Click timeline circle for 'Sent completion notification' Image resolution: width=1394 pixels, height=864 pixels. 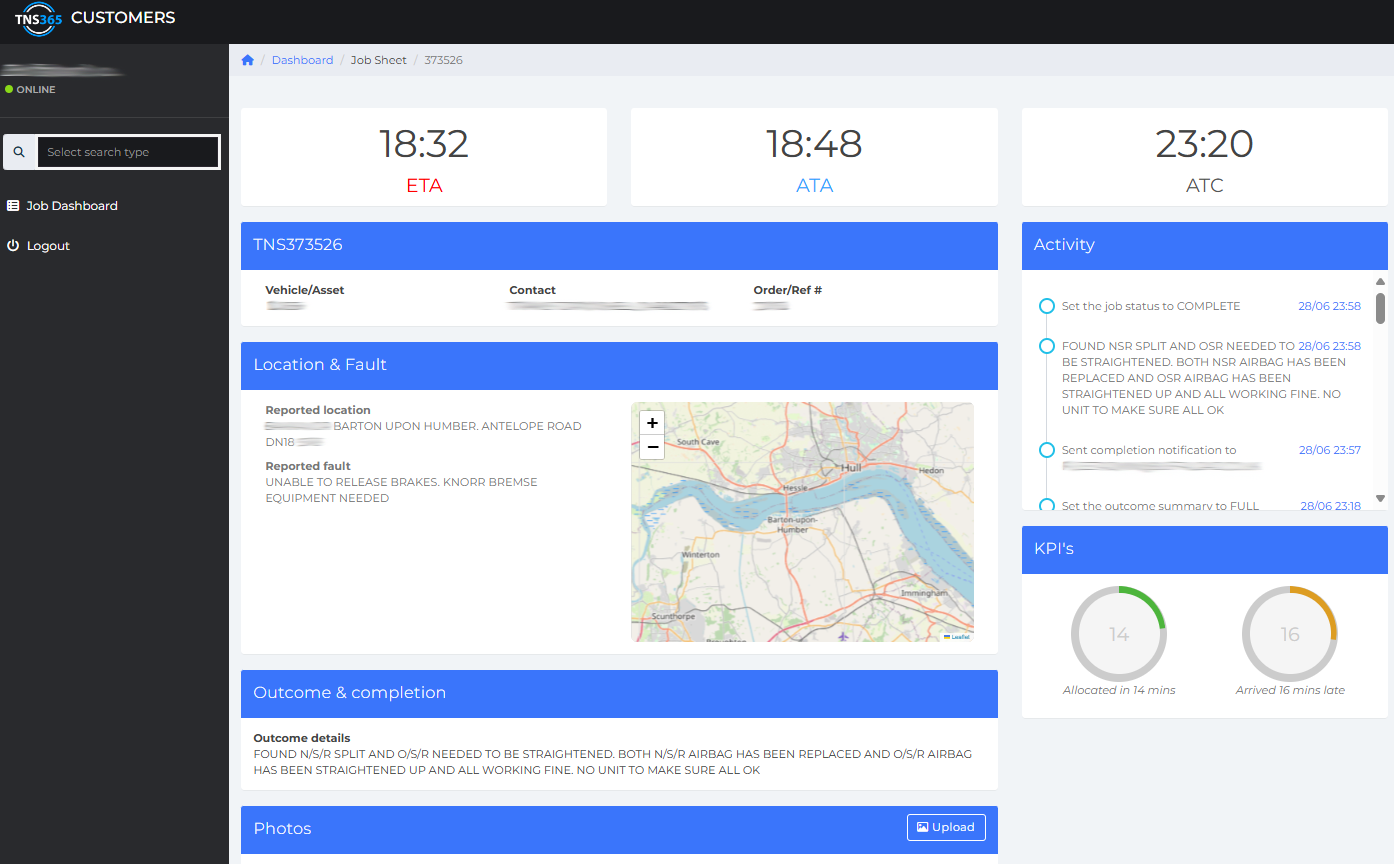(x=1047, y=450)
